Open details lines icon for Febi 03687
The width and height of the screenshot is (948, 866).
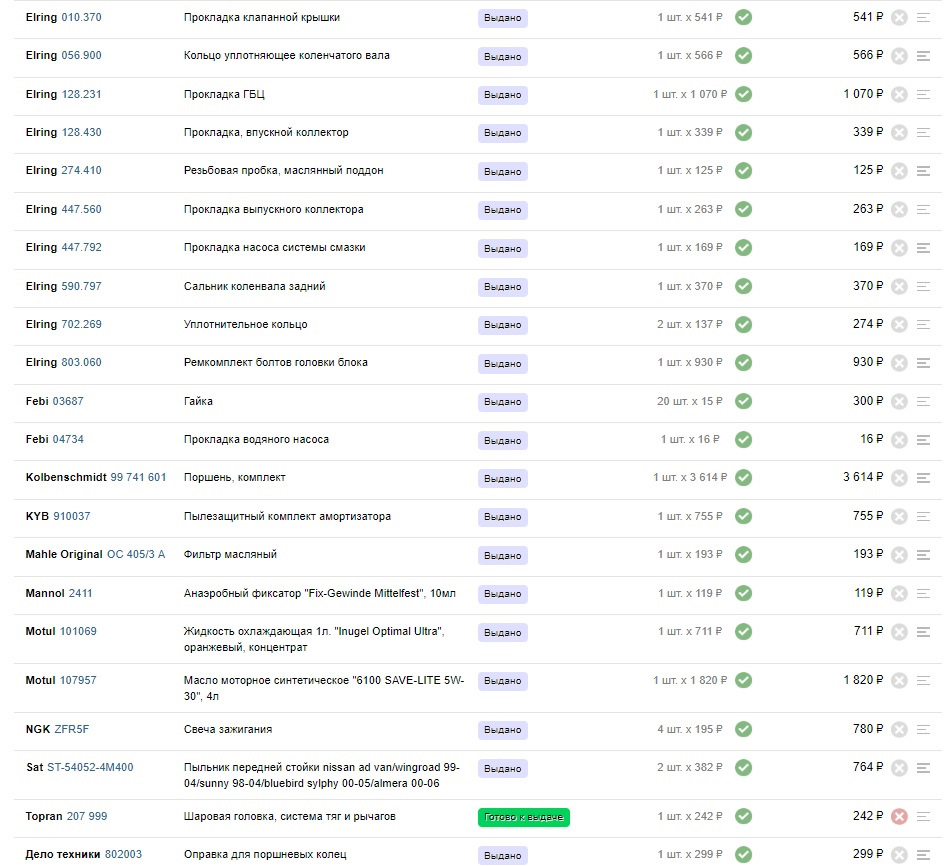(923, 401)
